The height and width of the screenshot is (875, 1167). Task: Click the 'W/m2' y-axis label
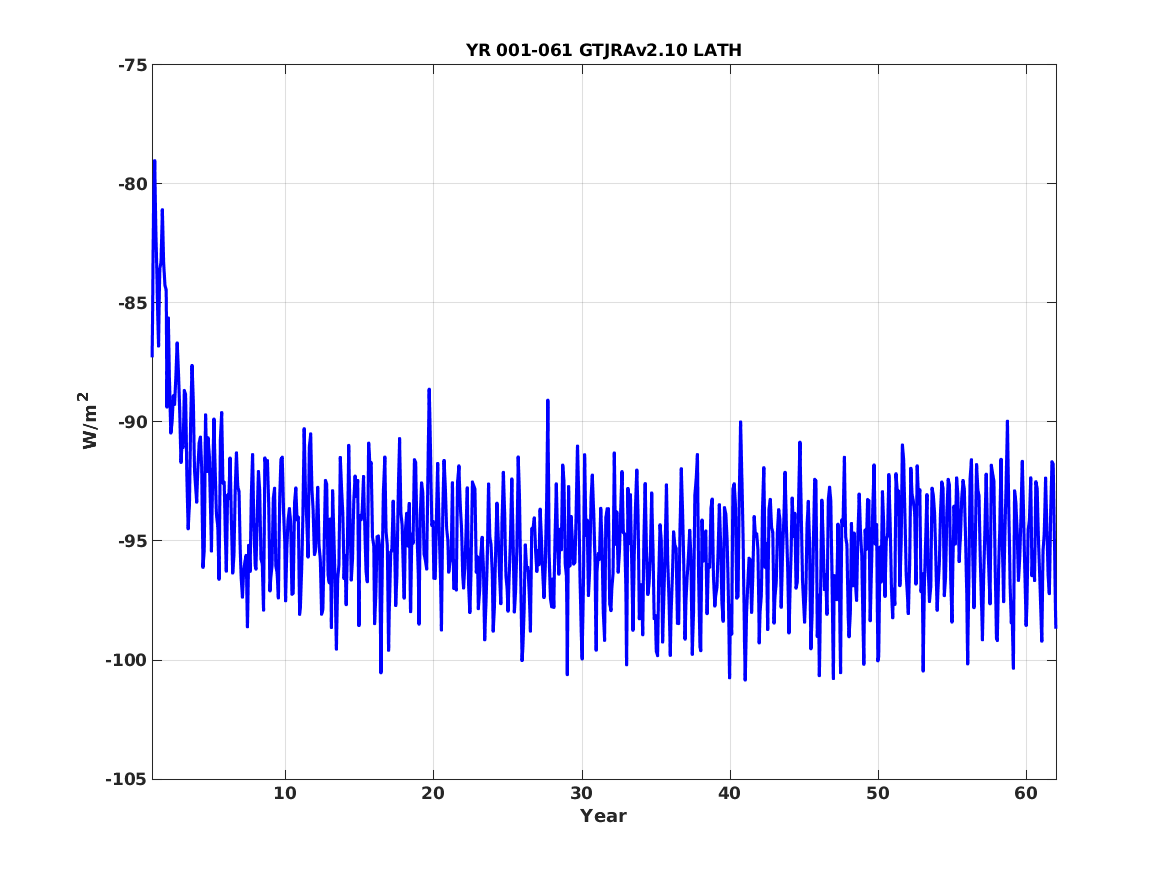[88, 421]
